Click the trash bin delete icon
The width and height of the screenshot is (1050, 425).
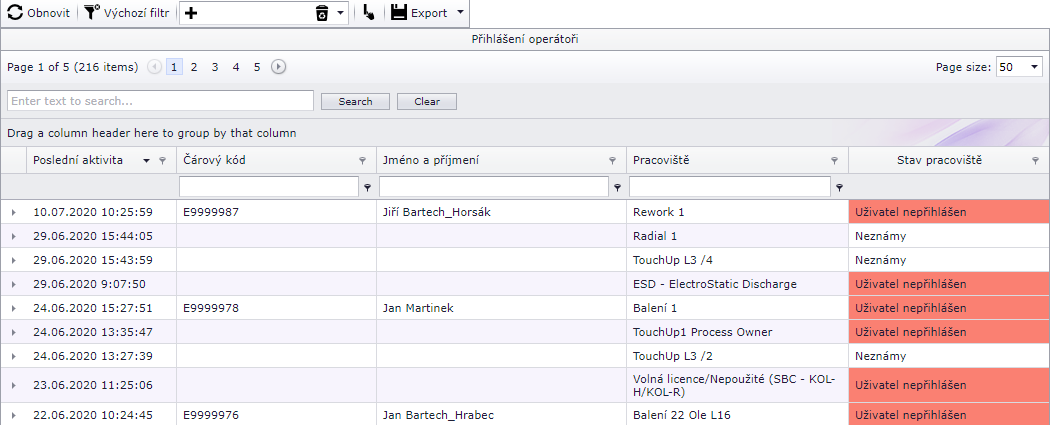pyautogui.click(x=322, y=13)
